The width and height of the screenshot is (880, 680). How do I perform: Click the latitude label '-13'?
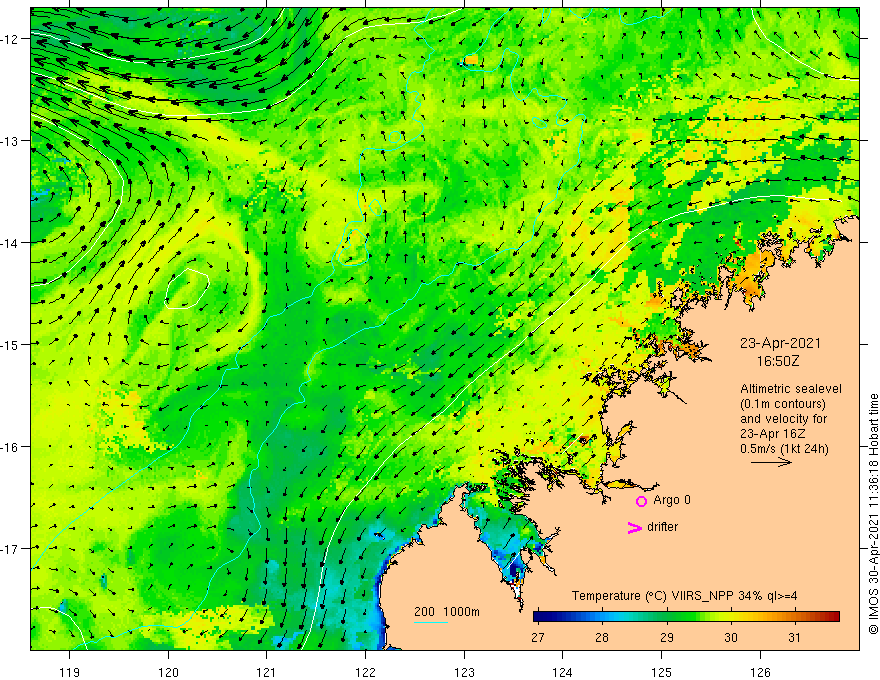tap(11, 141)
